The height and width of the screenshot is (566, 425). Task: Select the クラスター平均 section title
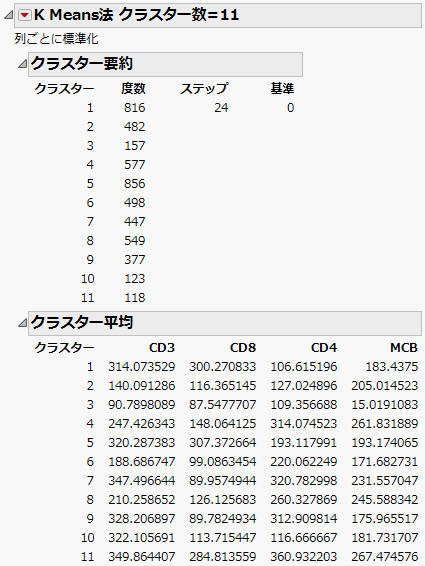point(82,322)
